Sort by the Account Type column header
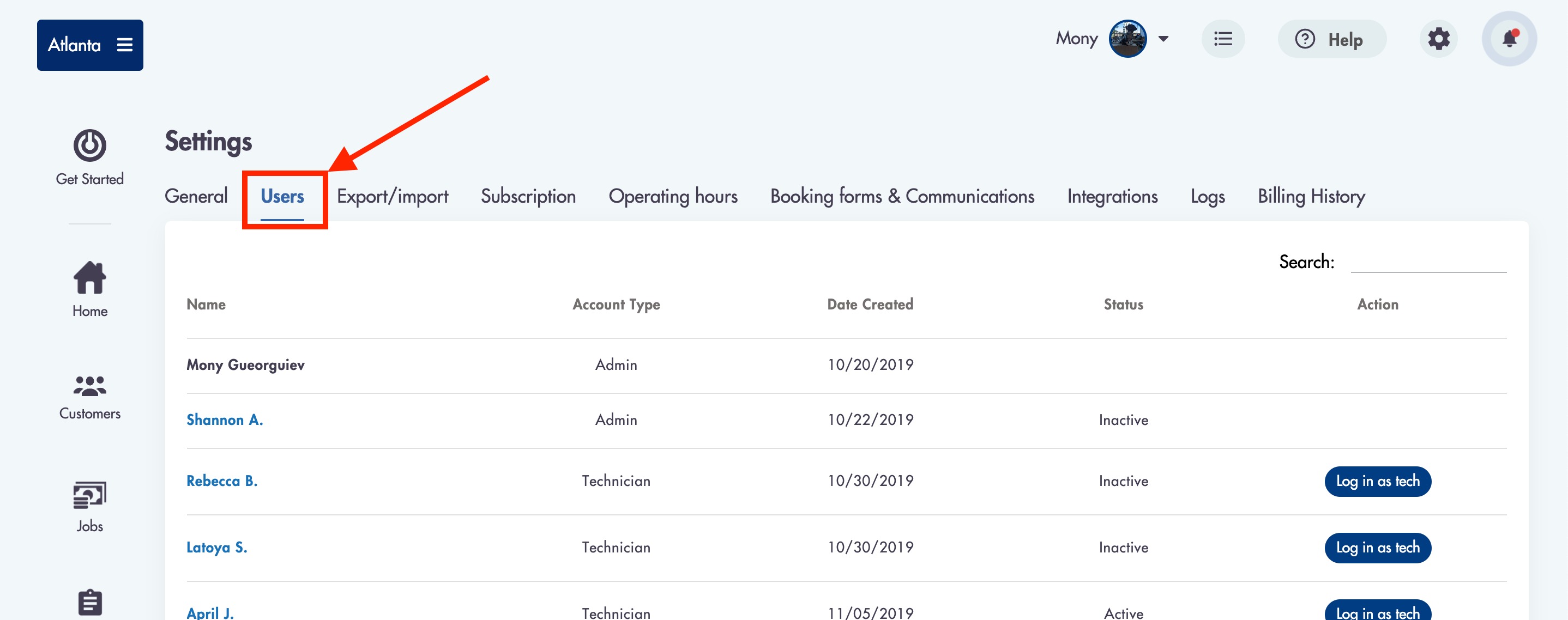The image size is (1568, 620). coord(616,304)
